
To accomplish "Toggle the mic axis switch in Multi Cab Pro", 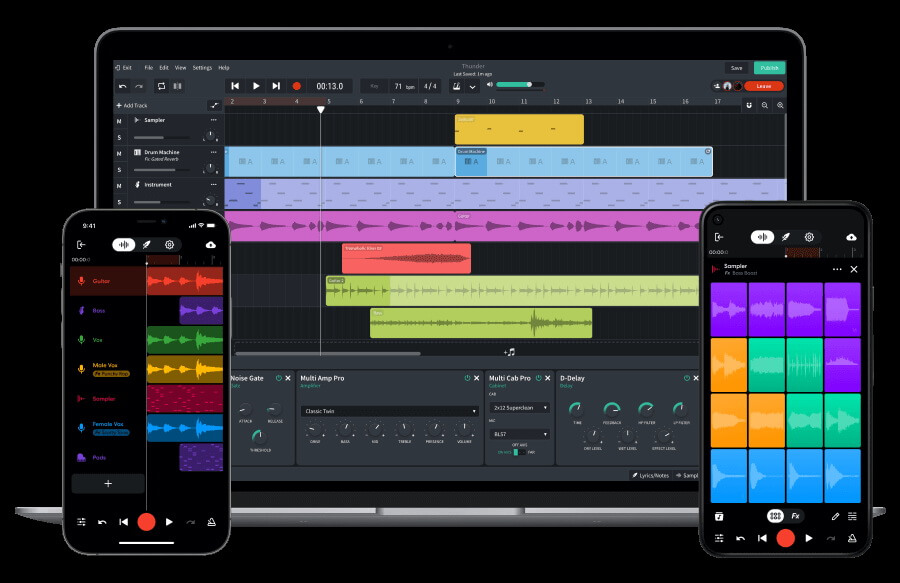I will (519, 452).
